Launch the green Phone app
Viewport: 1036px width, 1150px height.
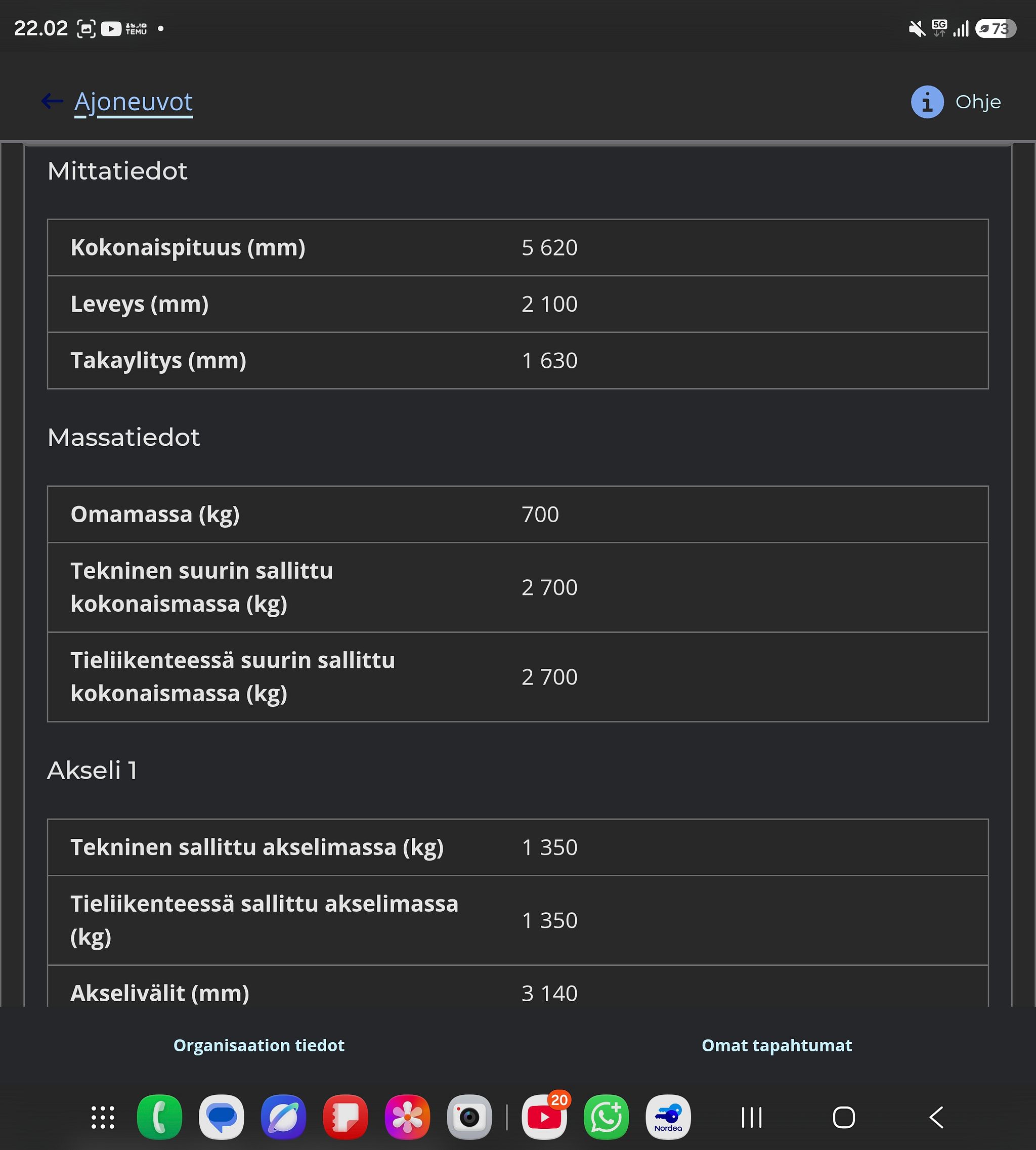coord(159,1117)
